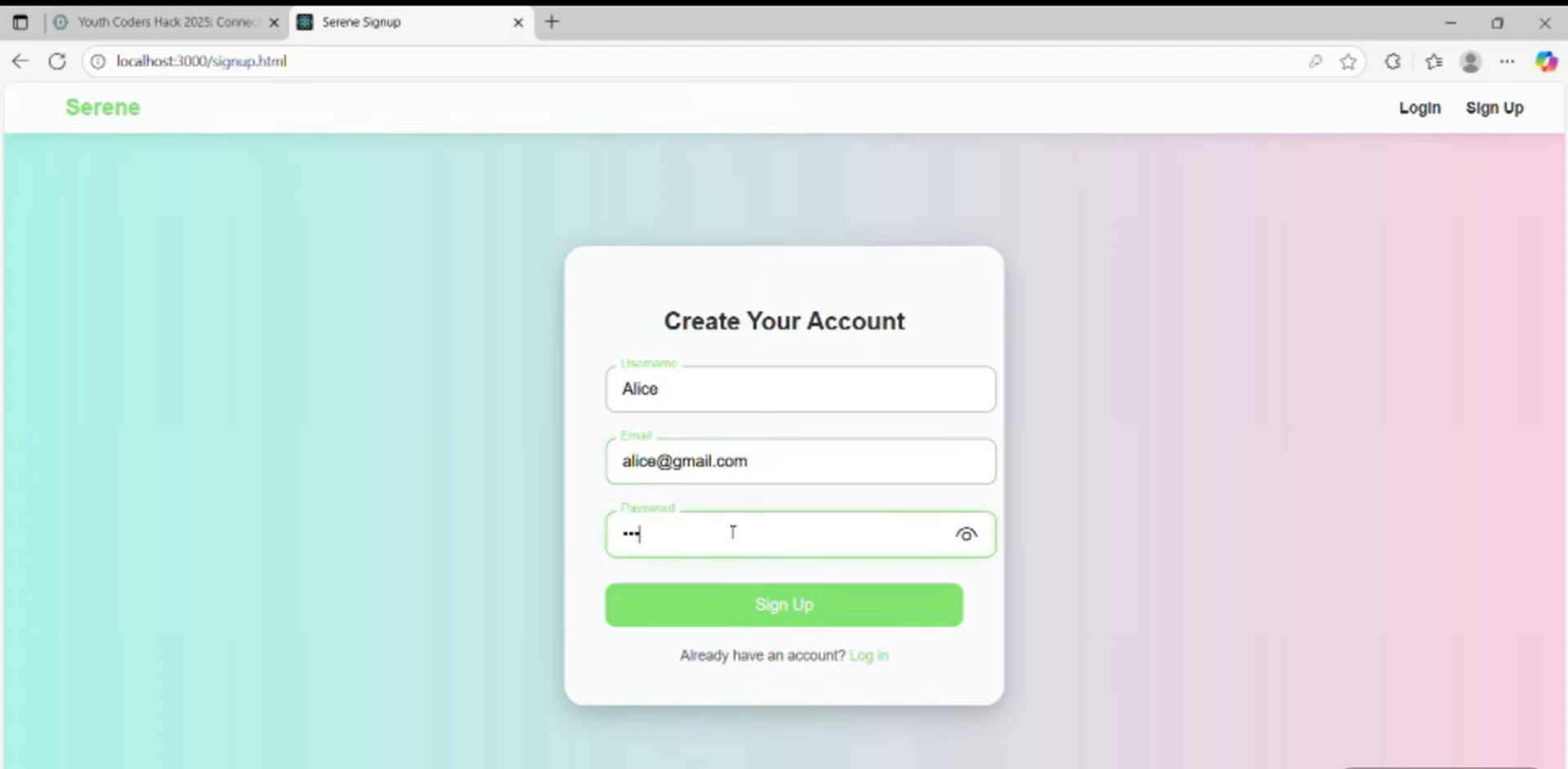Focus the Username field containing Alice
The image size is (1568, 769).
pos(801,389)
